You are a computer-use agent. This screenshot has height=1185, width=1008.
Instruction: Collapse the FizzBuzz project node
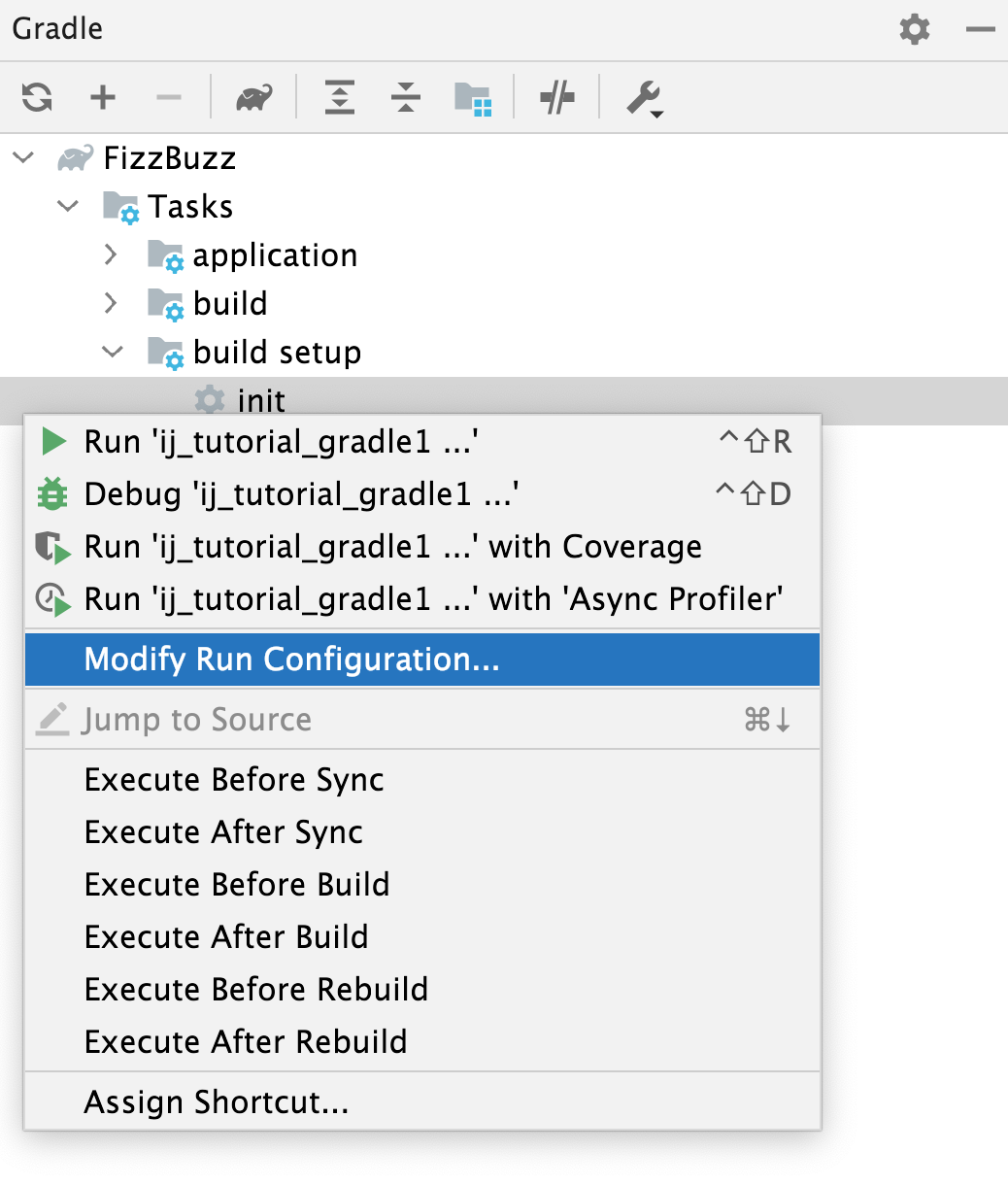[22, 157]
